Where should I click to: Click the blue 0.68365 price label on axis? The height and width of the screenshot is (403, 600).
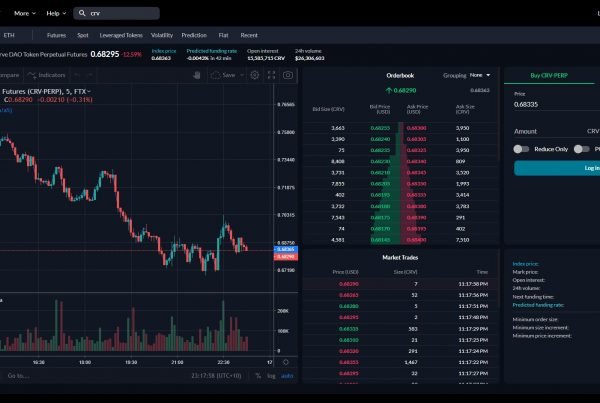(x=285, y=250)
